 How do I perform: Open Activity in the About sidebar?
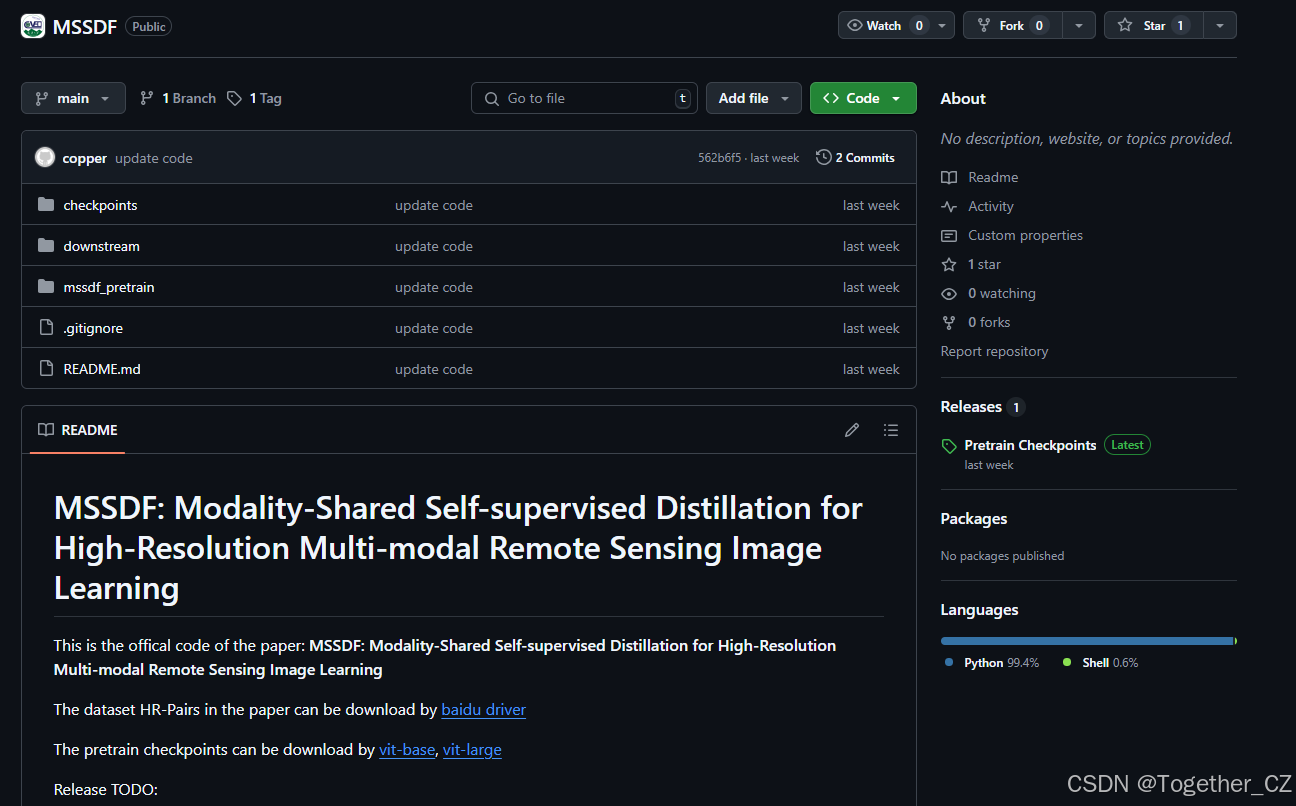[978, 206]
